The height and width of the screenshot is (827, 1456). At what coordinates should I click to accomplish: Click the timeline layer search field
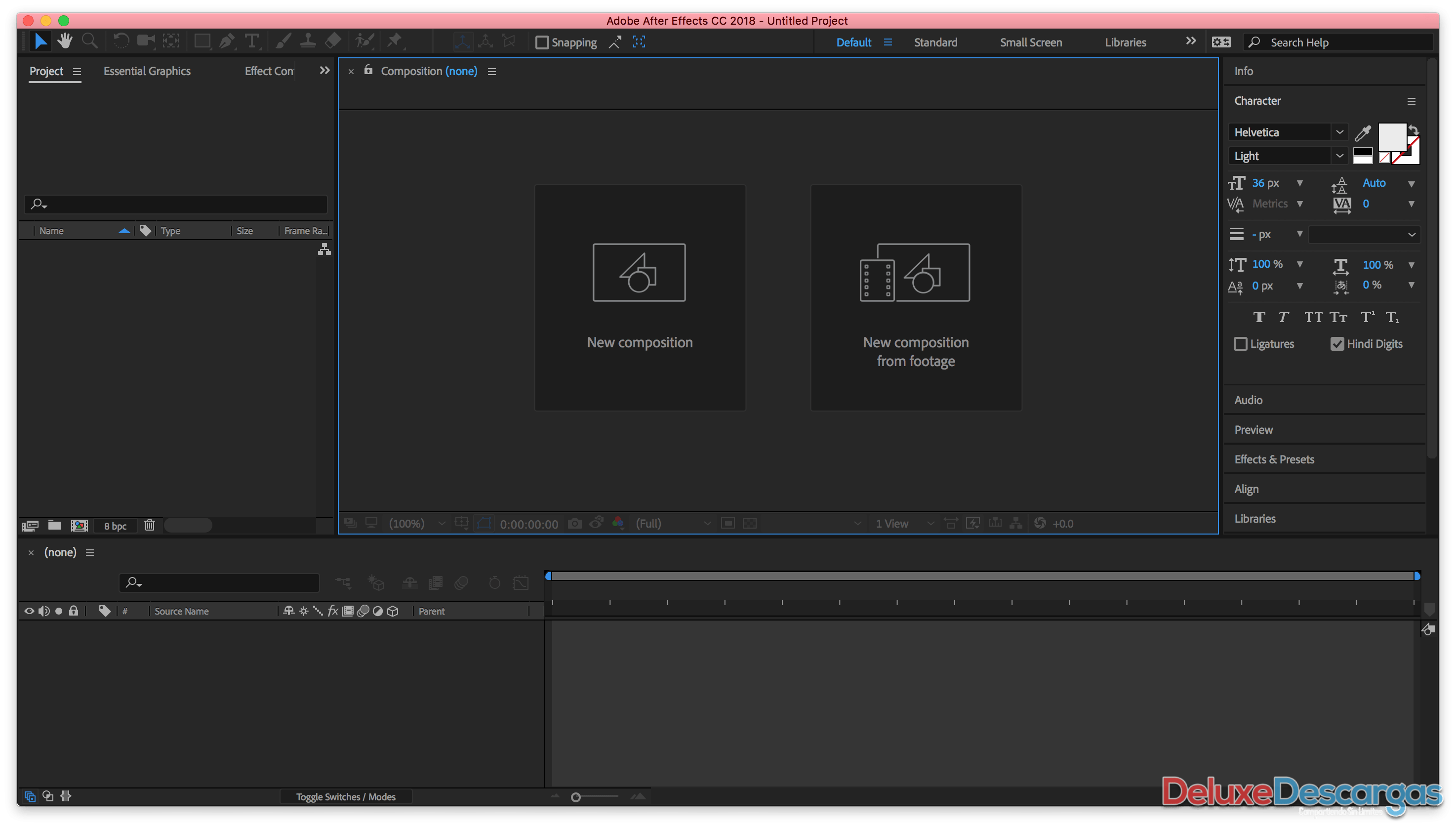click(x=219, y=583)
